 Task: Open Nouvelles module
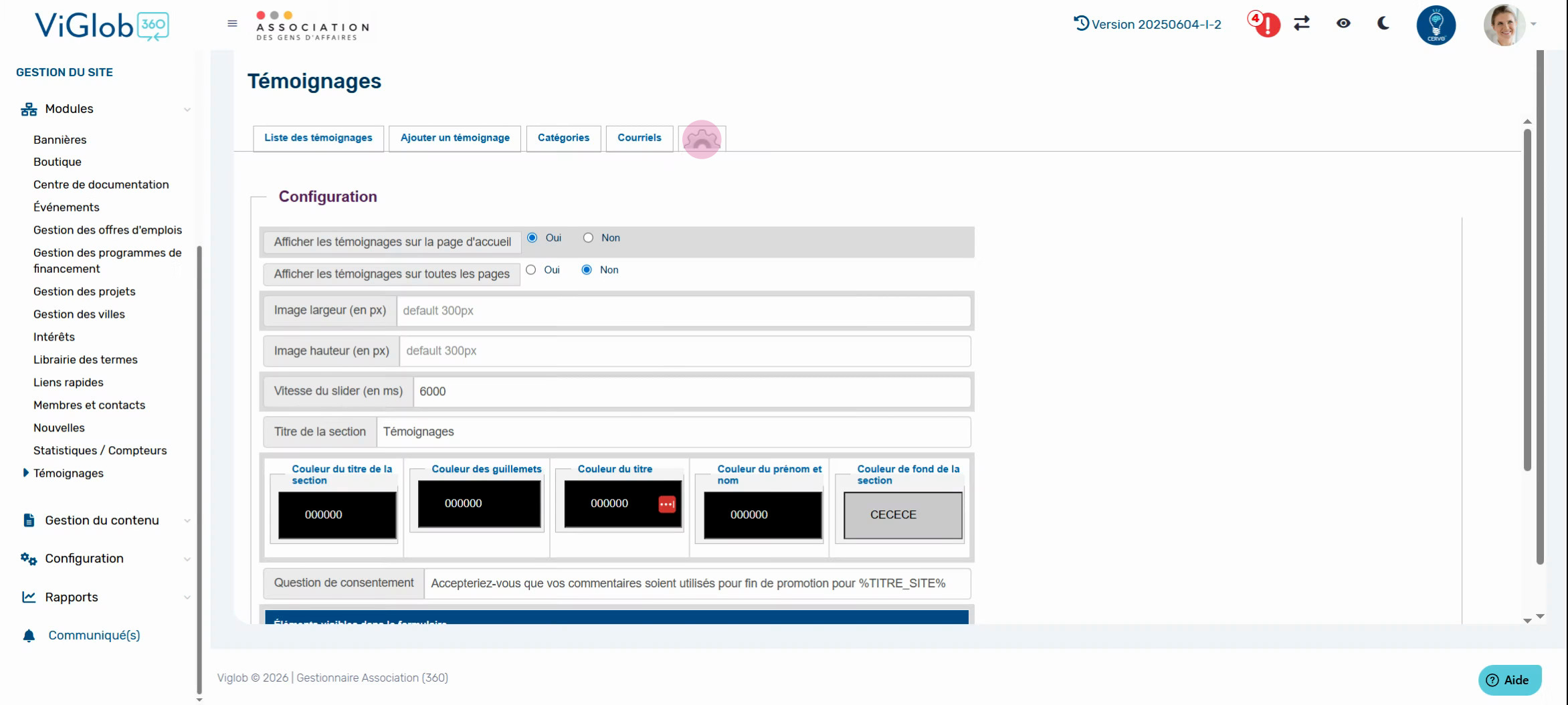pos(59,428)
